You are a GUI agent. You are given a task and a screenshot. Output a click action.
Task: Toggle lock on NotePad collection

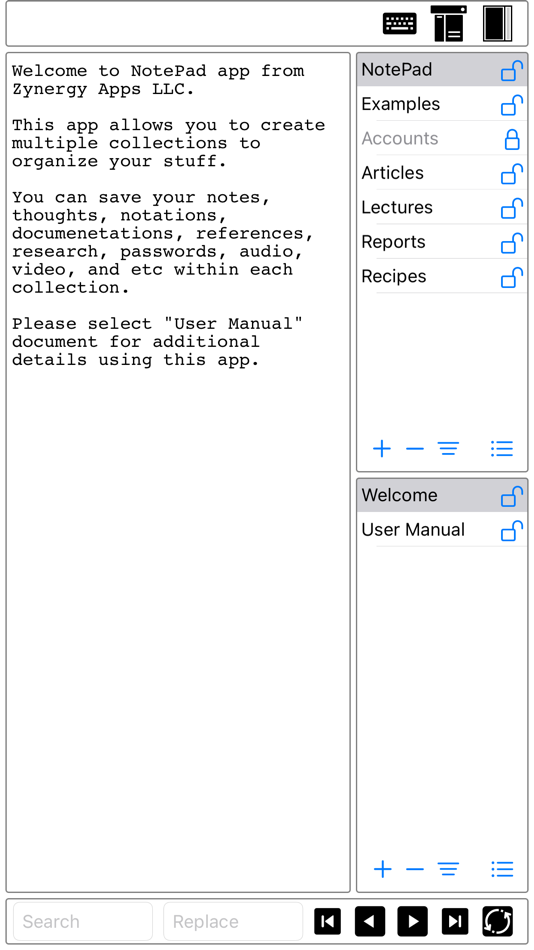pos(512,71)
